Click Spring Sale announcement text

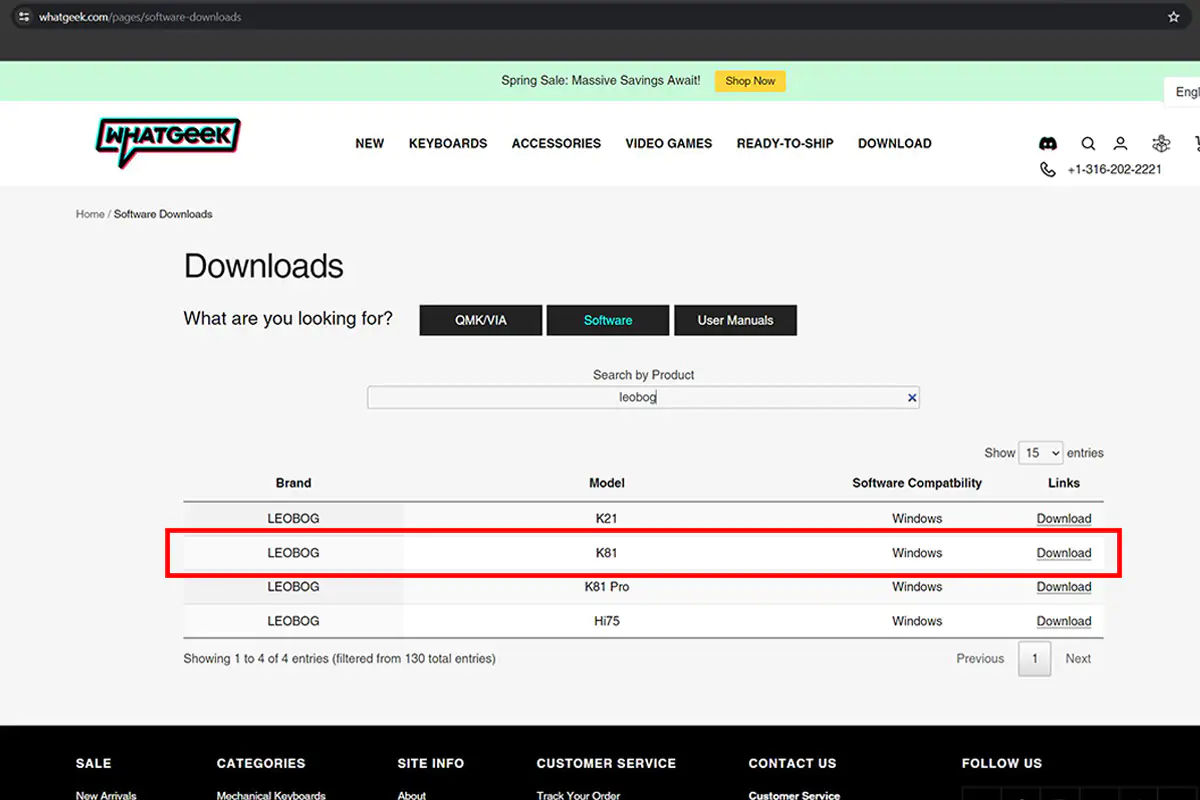click(x=601, y=81)
